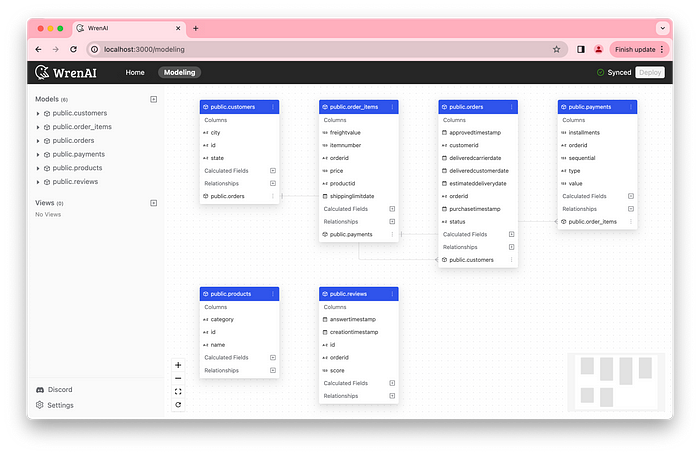Select shippinglimitdate column in order_items card
The image size is (700, 455).
(x=358, y=196)
